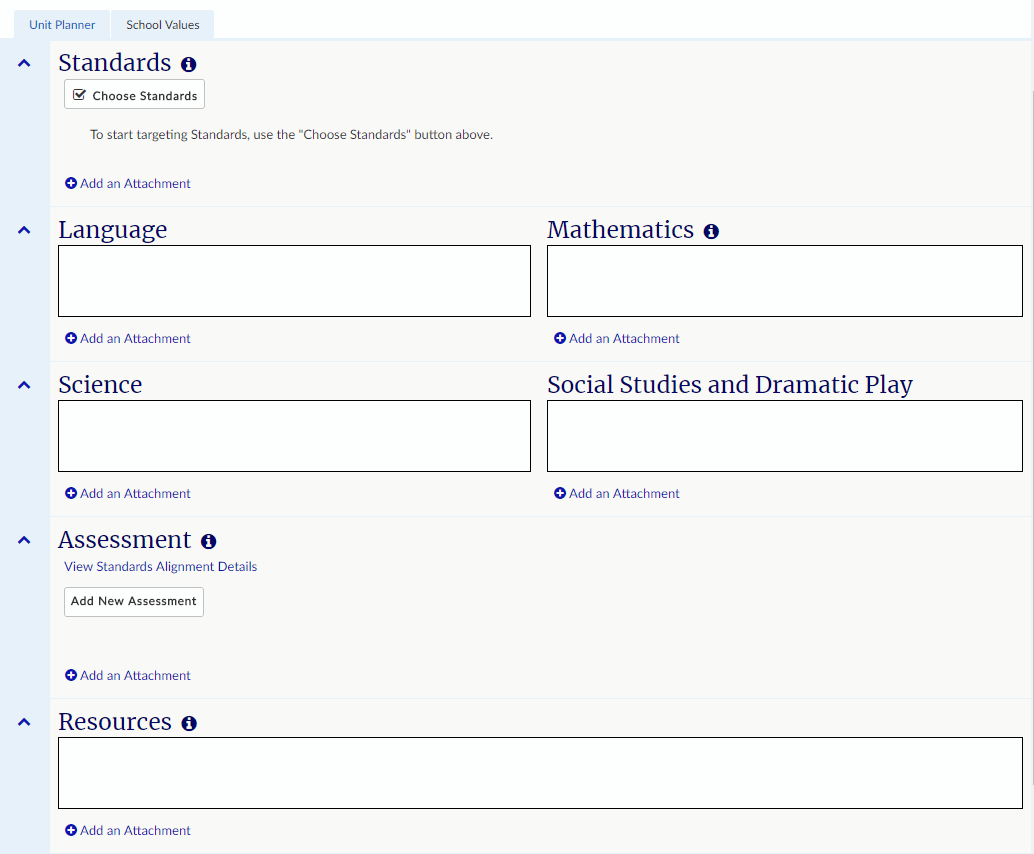The height and width of the screenshot is (854, 1034).
Task: Click the info icon next to Assessment
Action: [x=208, y=542]
